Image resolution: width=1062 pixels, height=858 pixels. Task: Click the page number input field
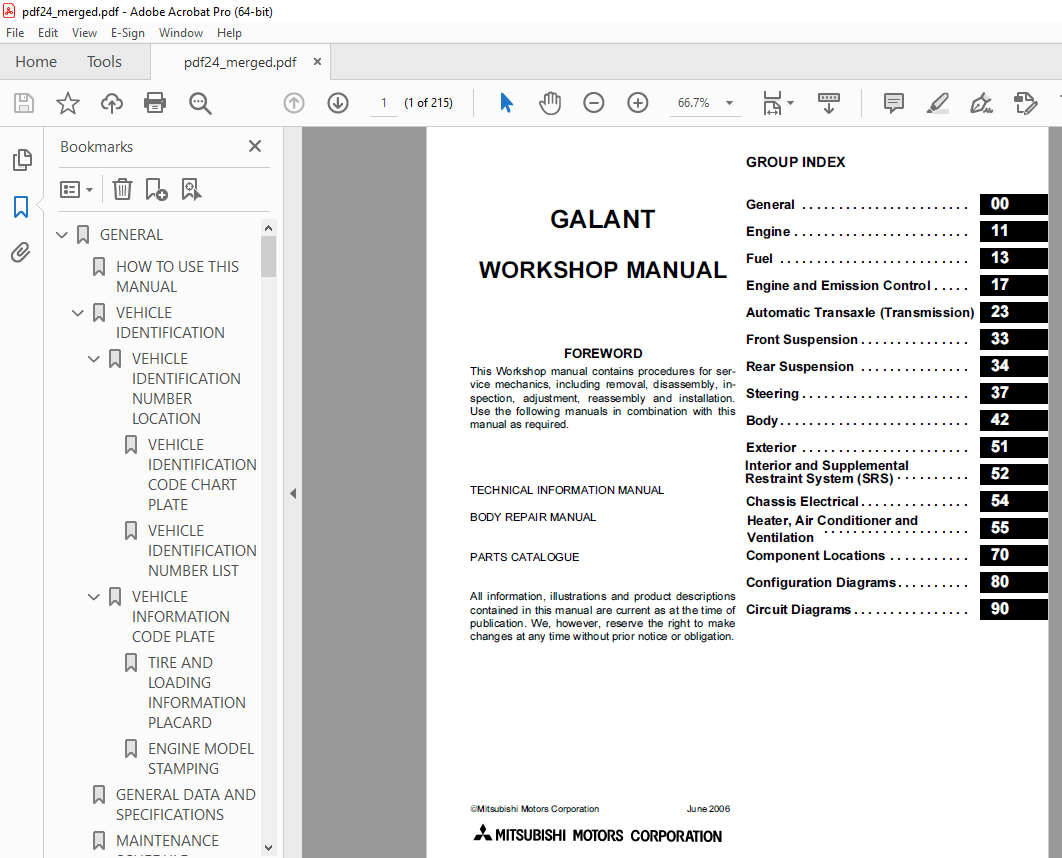tap(383, 103)
